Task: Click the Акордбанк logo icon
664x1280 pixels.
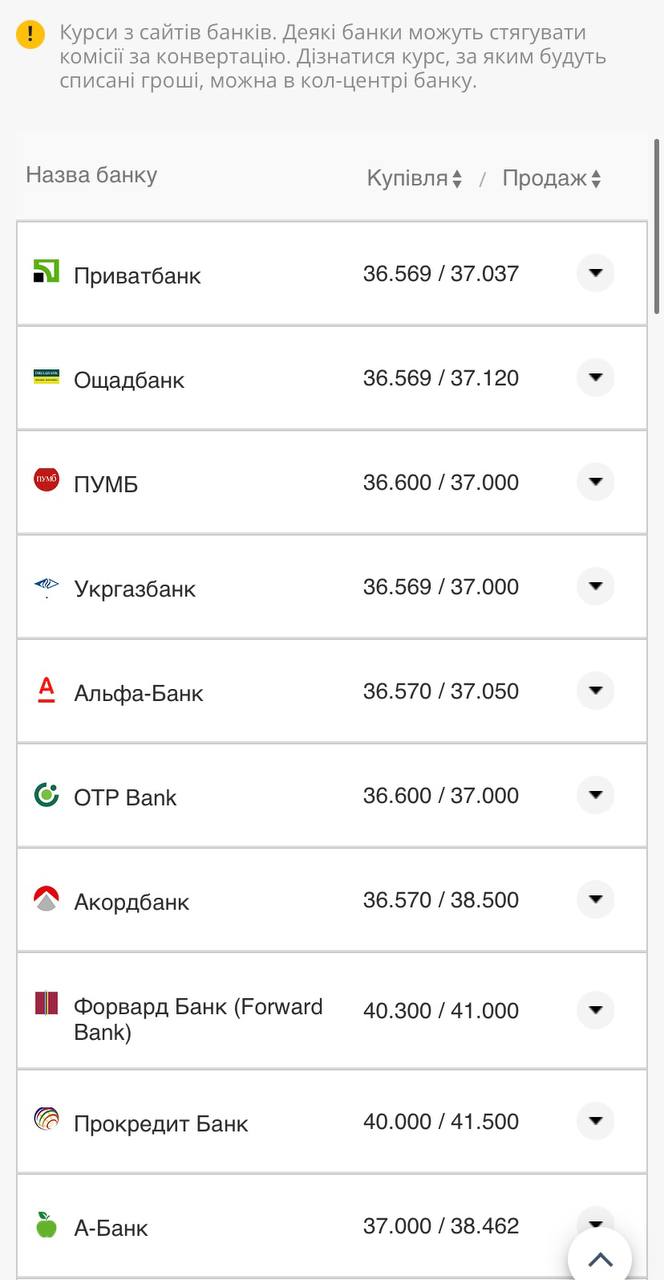Action: [46, 898]
